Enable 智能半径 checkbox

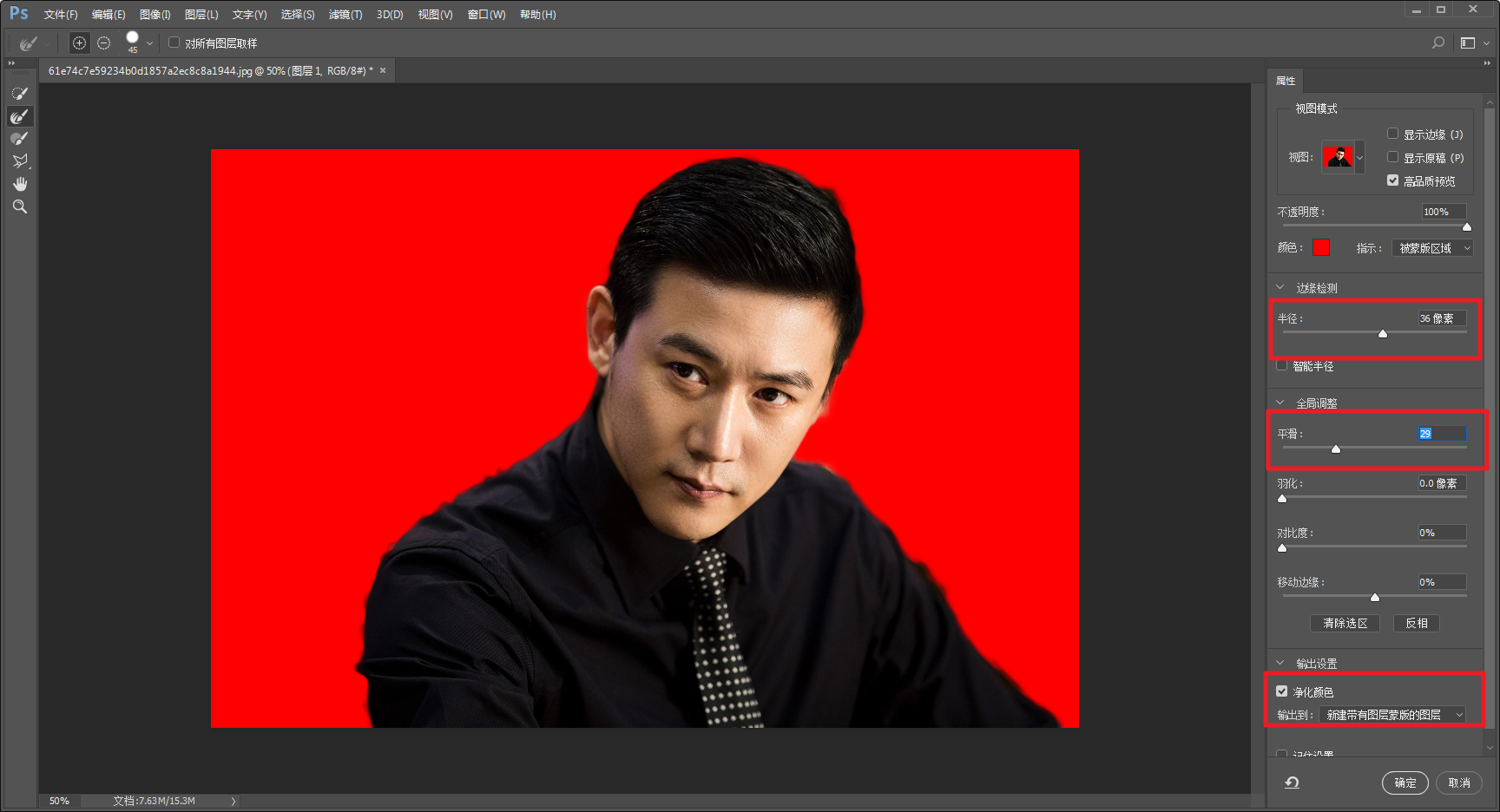point(1282,365)
